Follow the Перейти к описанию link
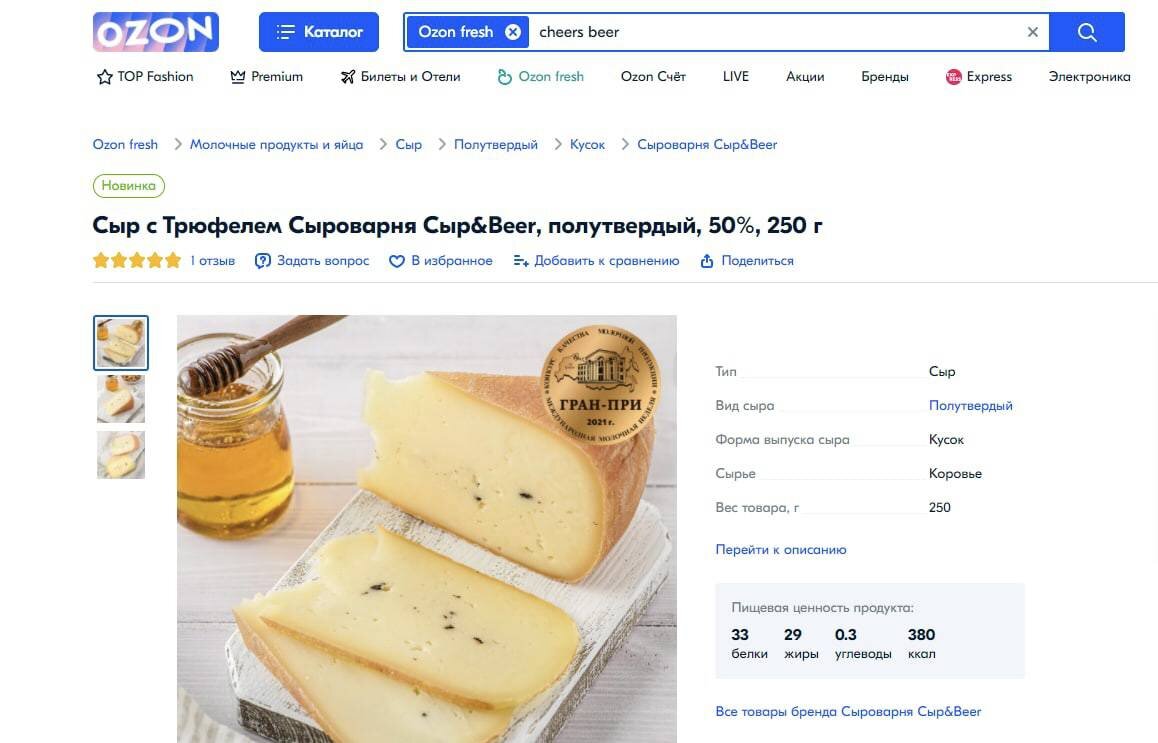This screenshot has height=743, width=1158. (781, 549)
